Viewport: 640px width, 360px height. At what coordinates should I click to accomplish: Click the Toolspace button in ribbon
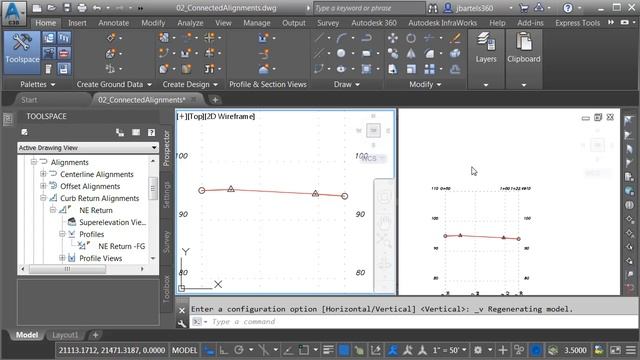(x=22, y=52)
